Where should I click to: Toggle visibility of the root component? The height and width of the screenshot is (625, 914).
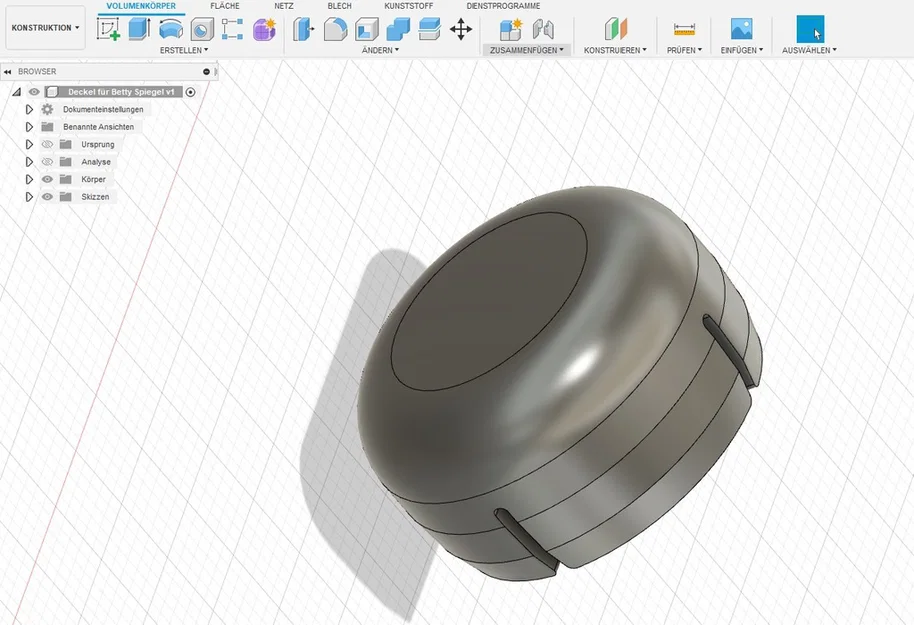coord(34,92)
